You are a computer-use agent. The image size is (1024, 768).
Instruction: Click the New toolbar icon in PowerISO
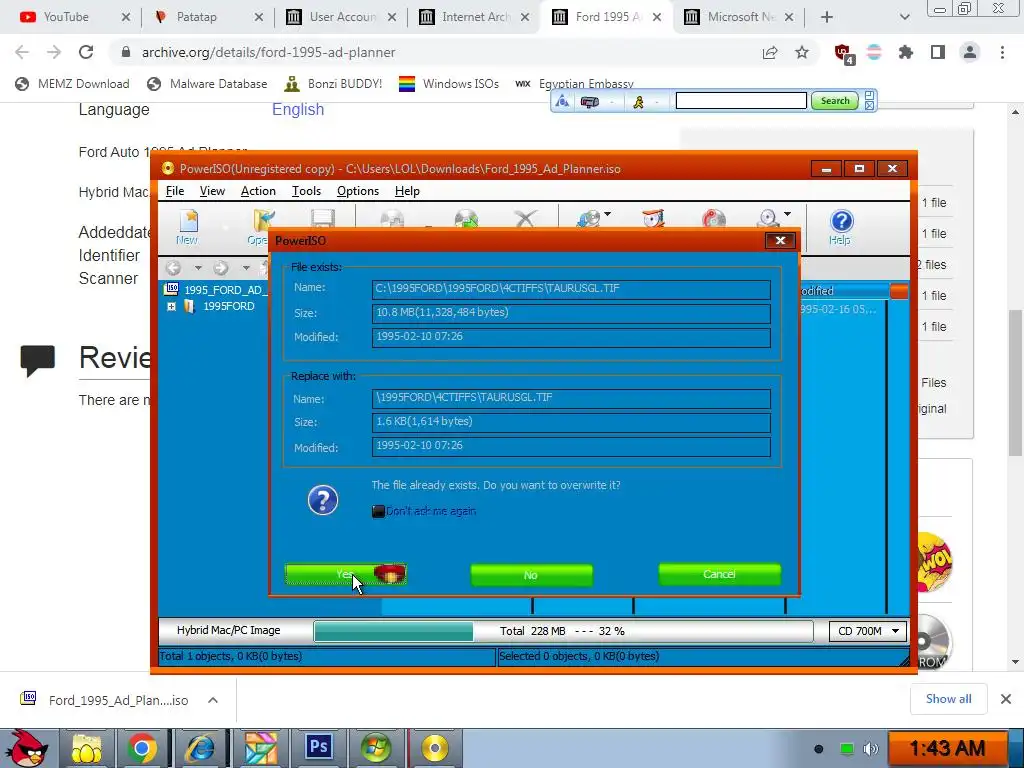click(187, 227)
